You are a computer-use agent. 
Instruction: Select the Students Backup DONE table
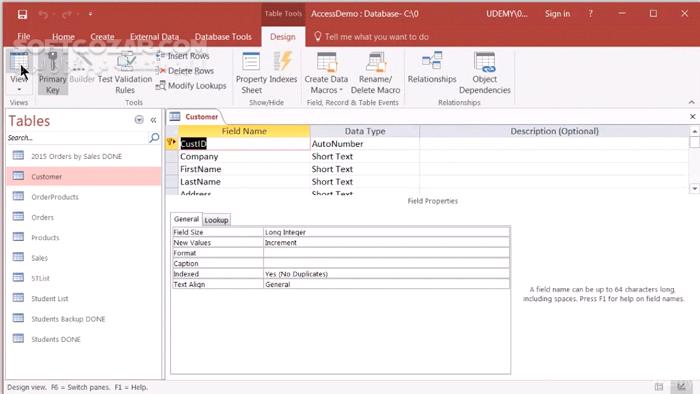(84, 319)
